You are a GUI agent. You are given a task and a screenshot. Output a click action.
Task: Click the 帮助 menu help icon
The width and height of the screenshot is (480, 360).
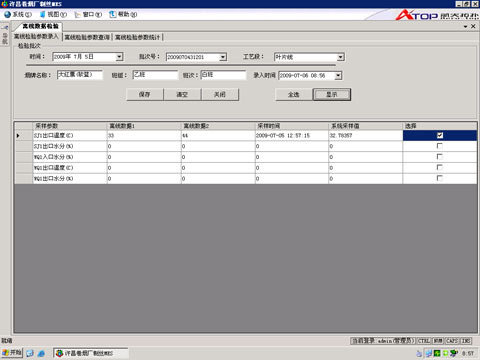point(113,14)
